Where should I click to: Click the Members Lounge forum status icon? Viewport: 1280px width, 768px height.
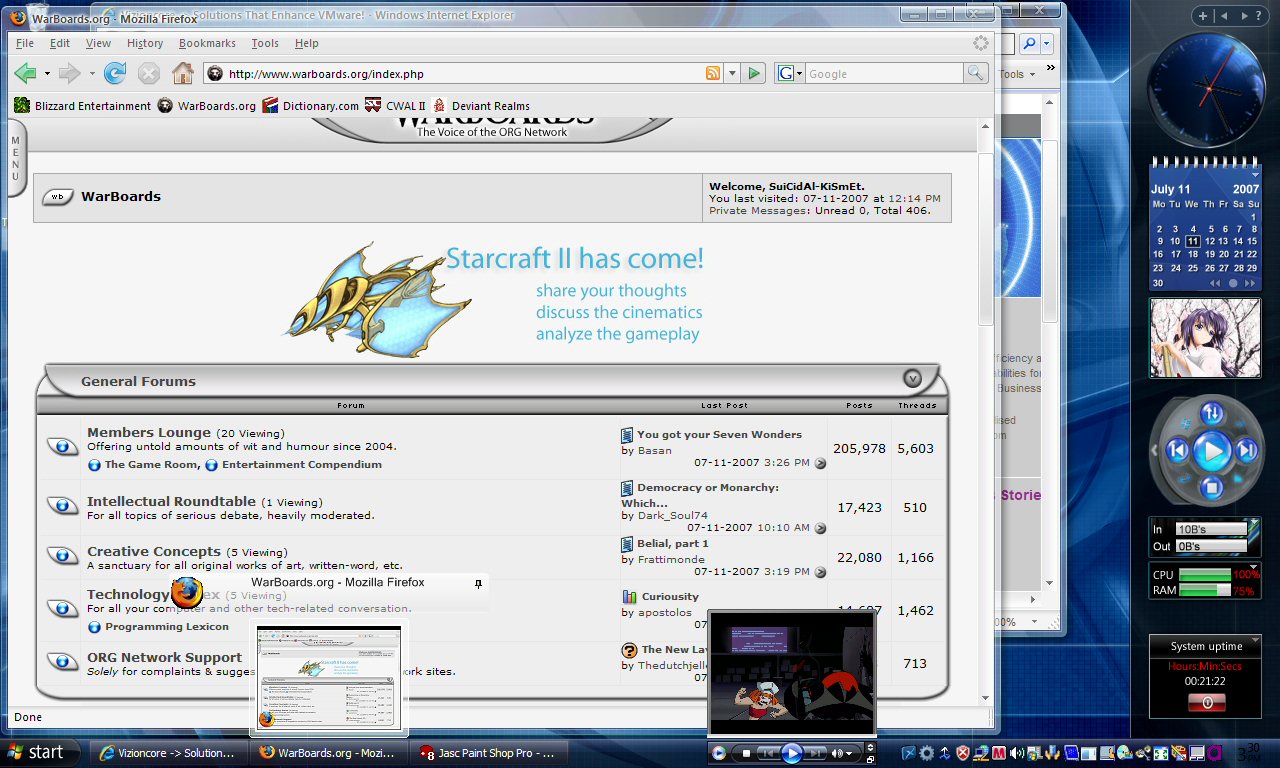[62, 446]
